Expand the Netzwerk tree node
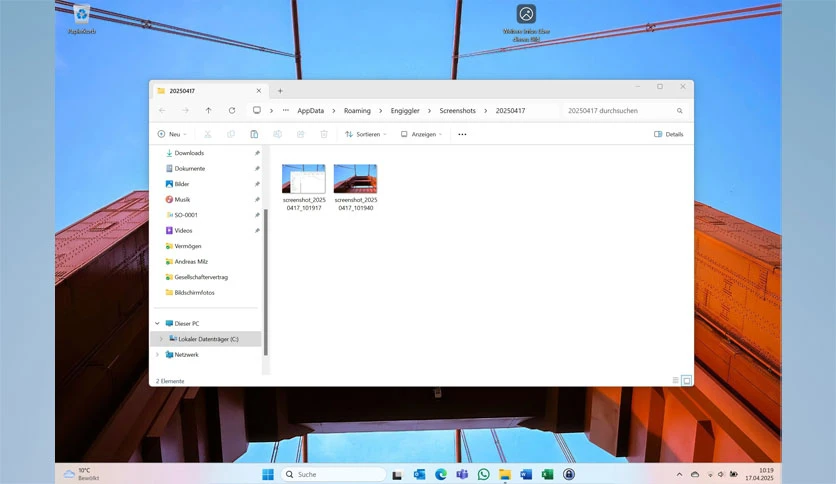836x484 pixels. (157, 354)
